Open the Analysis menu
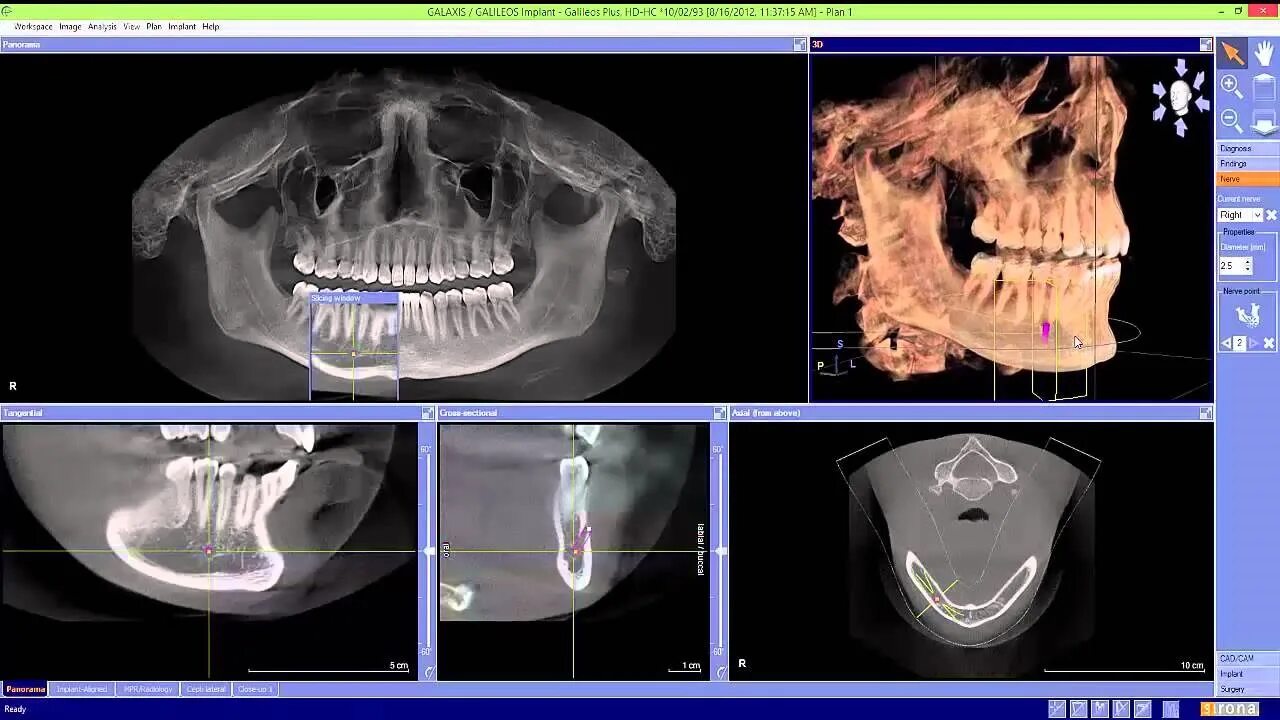 point(102,27)
